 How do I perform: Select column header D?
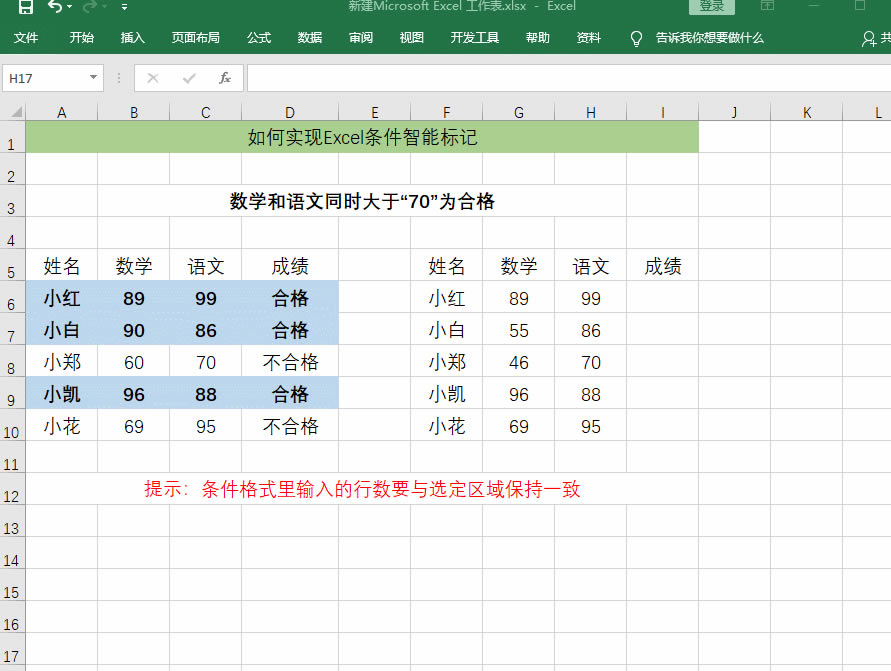coord(290,112)
